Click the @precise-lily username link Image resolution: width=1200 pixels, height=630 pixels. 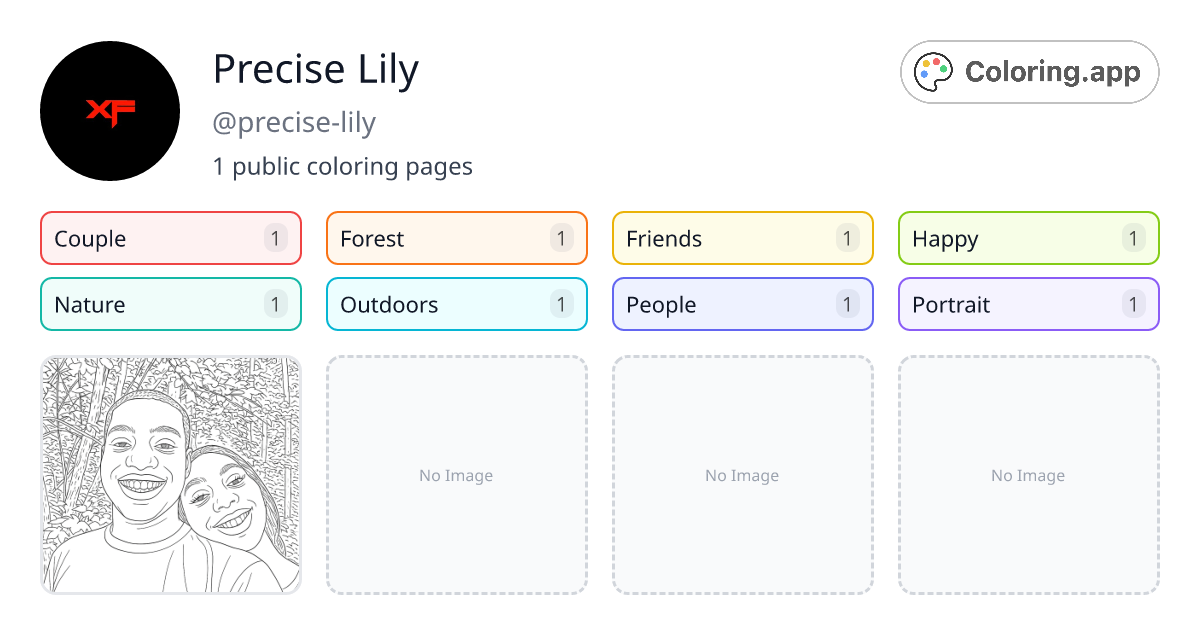pyautogui.click(x=294, y=122)
